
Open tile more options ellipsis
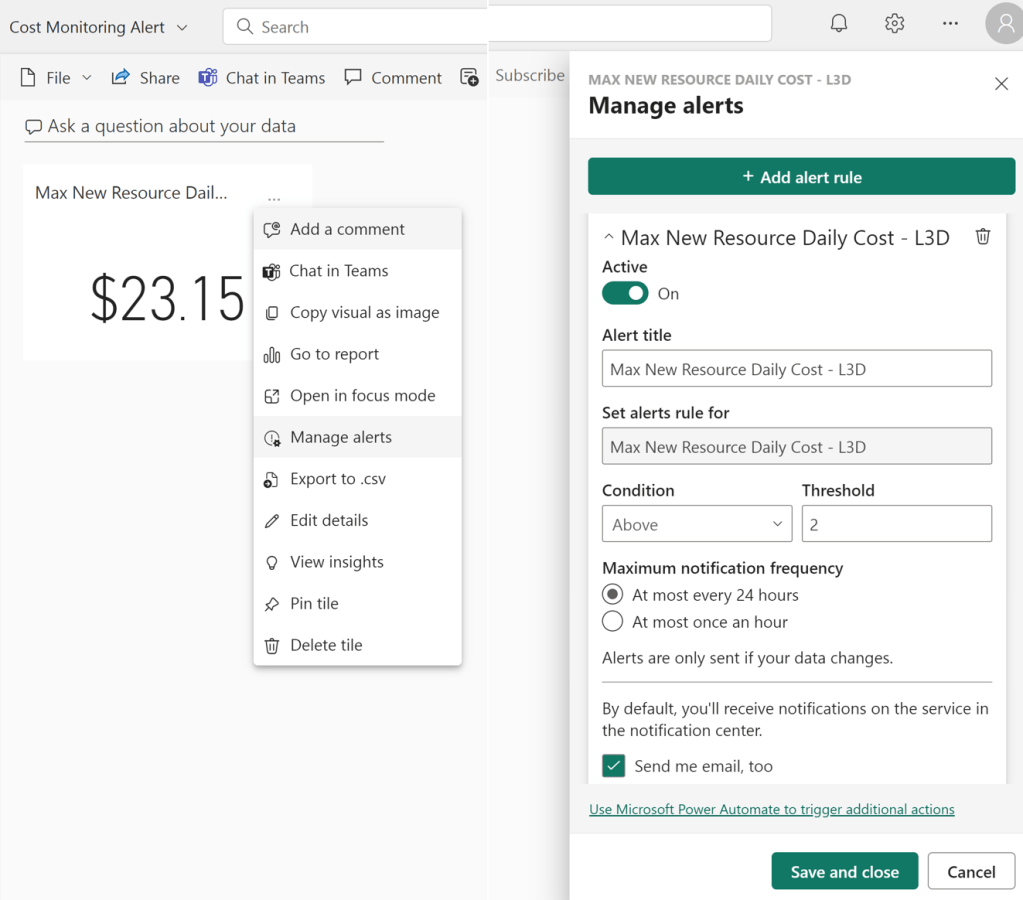click(x=274, y=199)
